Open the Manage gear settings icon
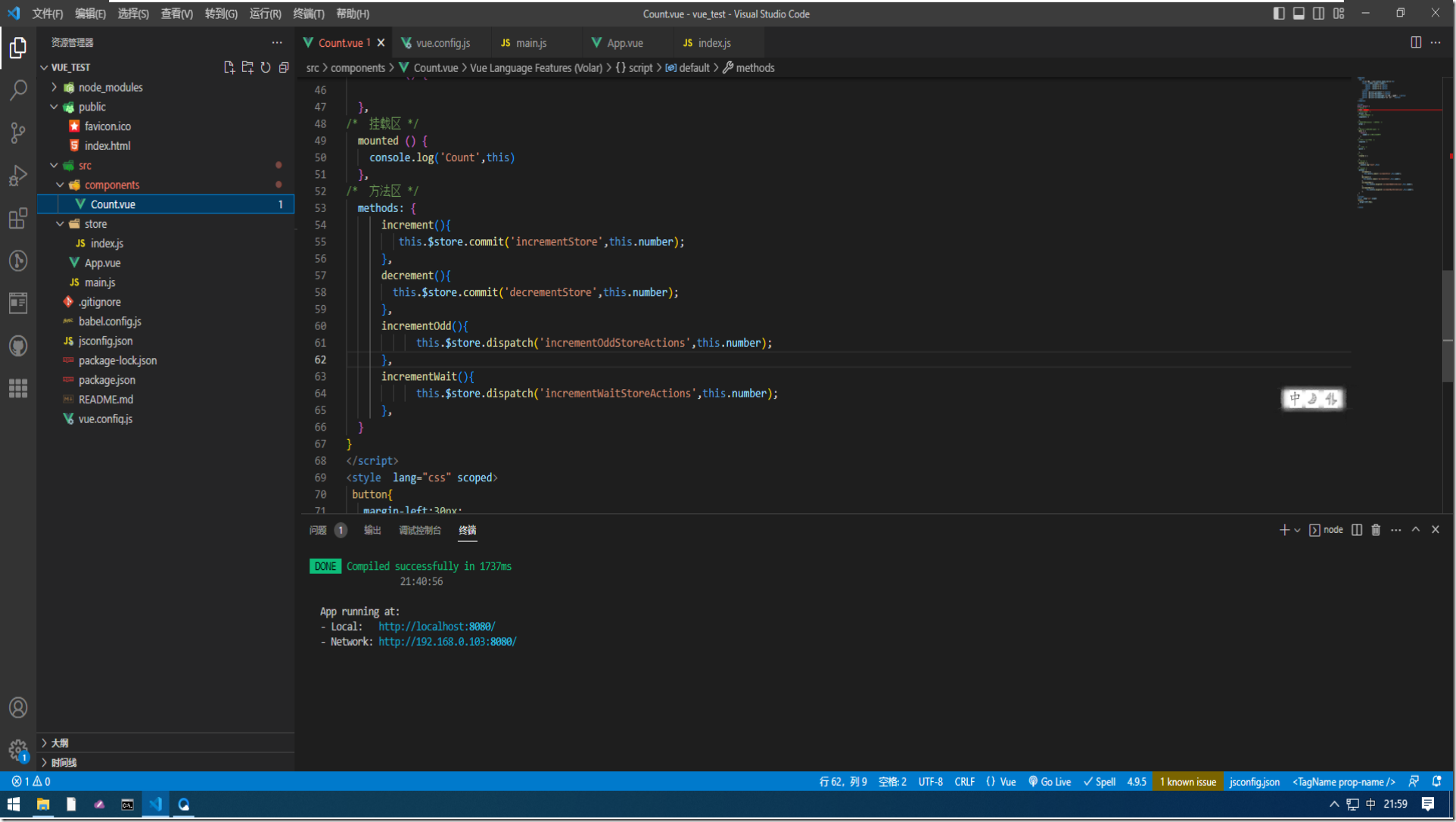 coord(18,750)
